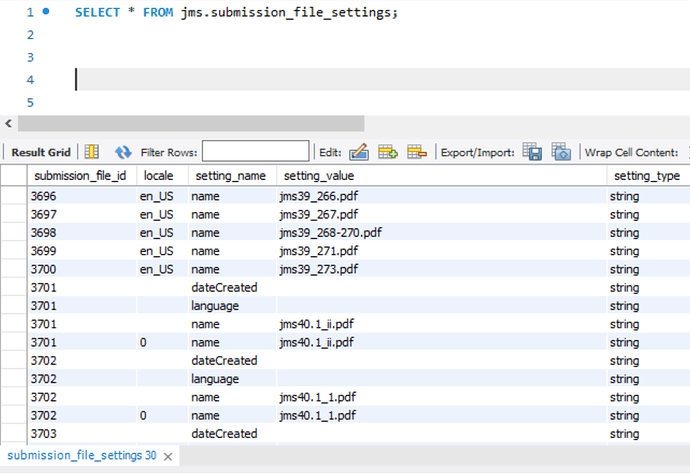Click inside the Filter Rows search field
This screenshot has width=690, height=473.
(256, 151)
